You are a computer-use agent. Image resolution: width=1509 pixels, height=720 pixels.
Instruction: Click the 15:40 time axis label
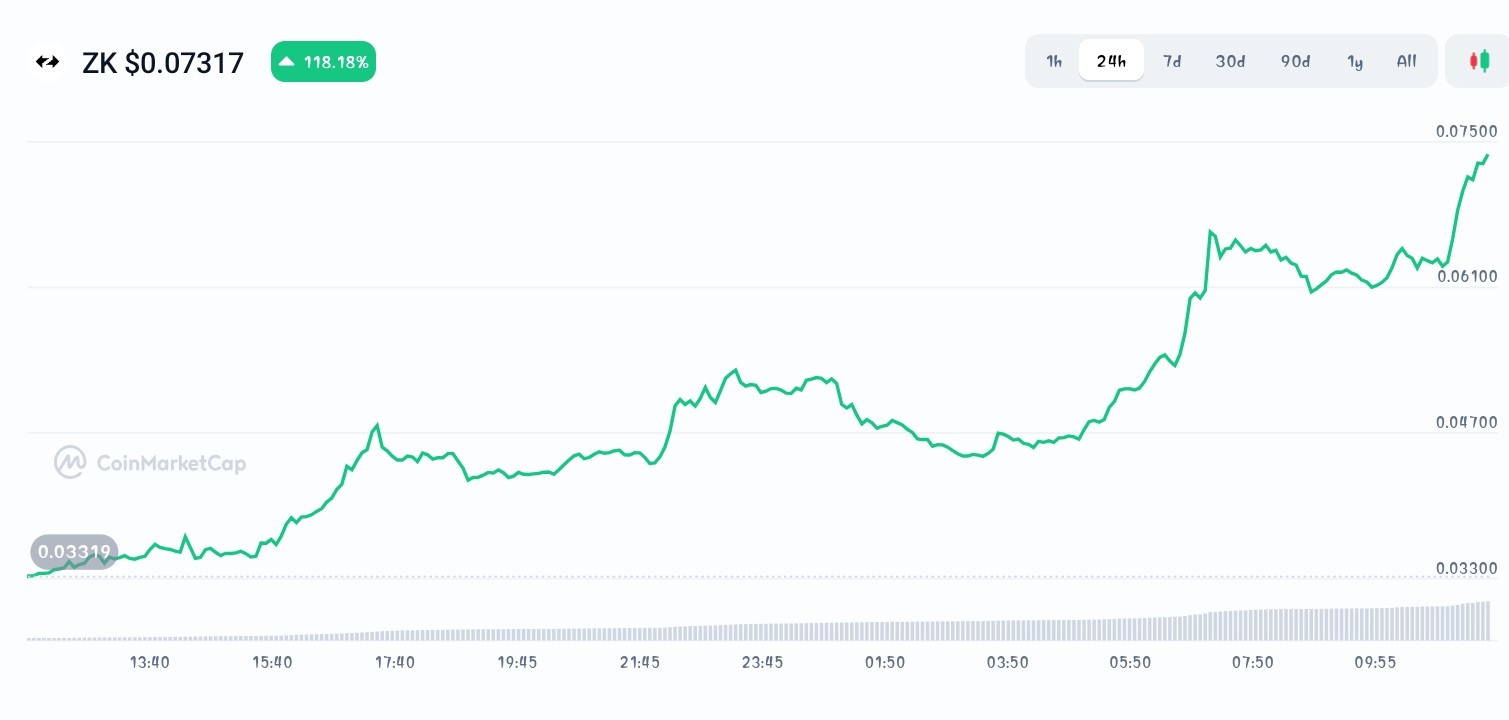pyautogui.click(x=272, y=662)
